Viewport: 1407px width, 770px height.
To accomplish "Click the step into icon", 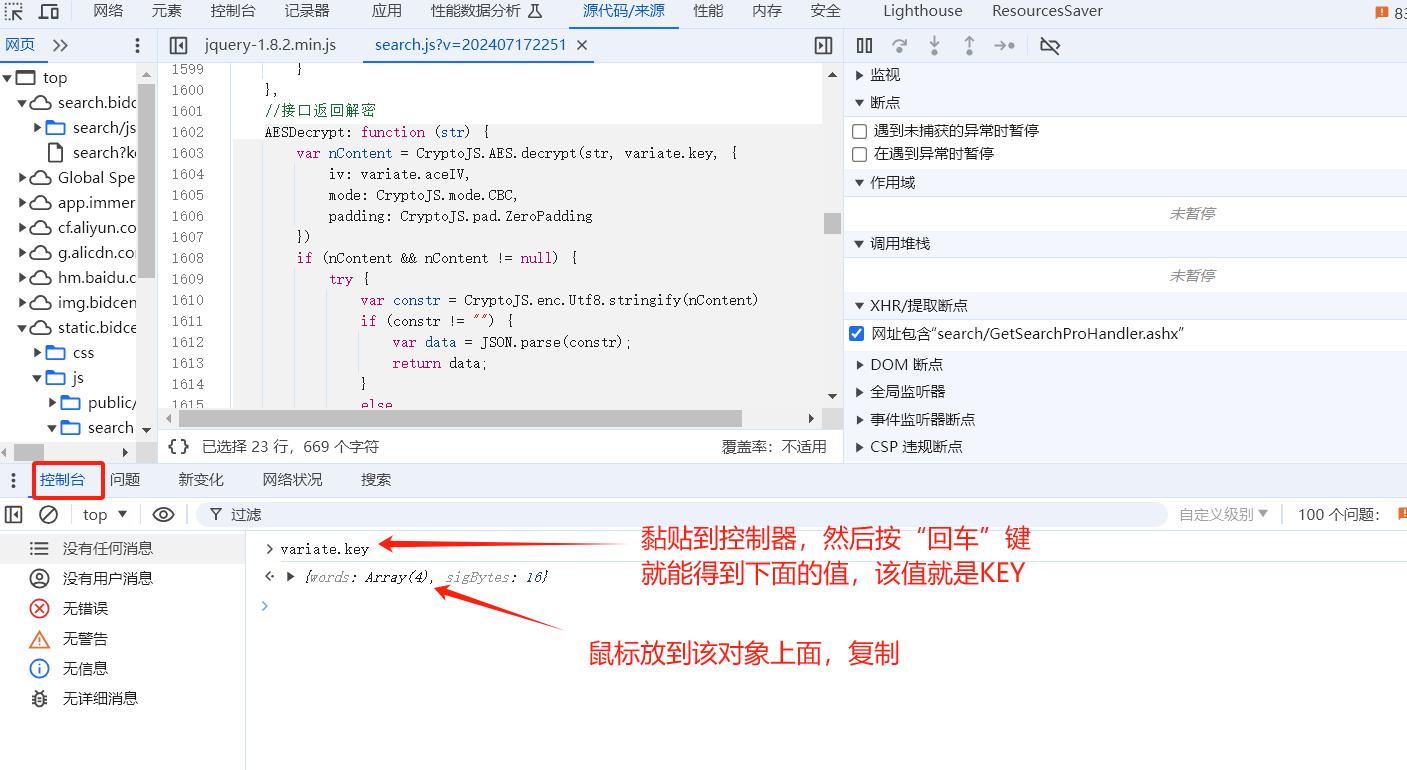I will pos(934,45).
